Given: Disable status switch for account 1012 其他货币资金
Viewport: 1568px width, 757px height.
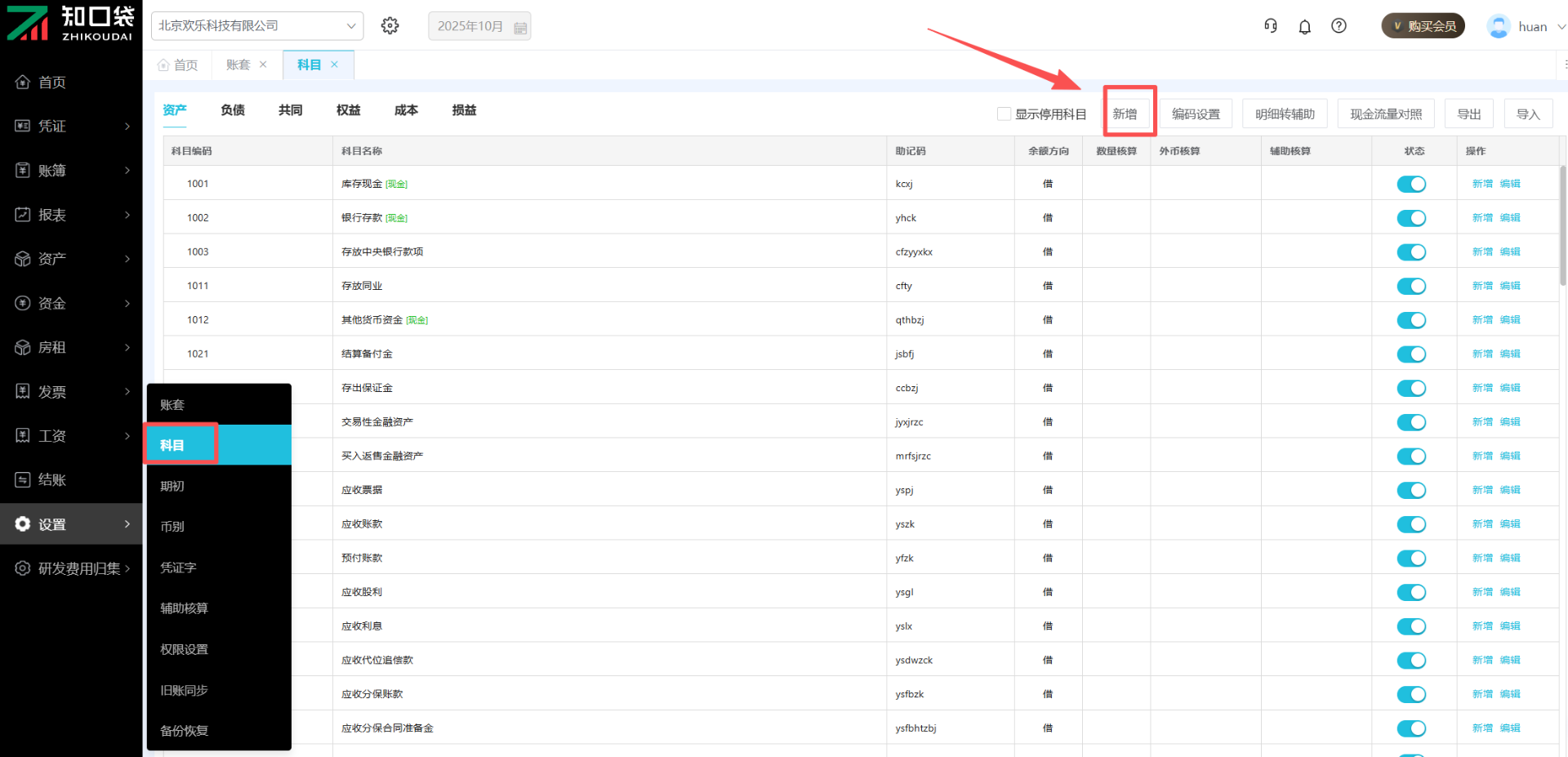Looking at the screenshot, I should point(1411,320).
